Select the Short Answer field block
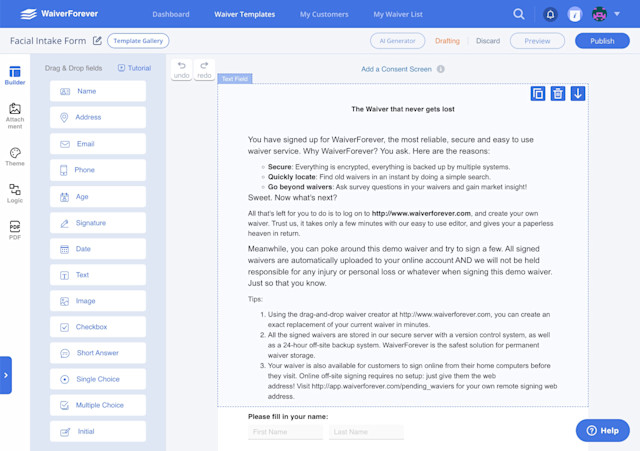This screenshot has height=451, width=640. (x=98, y=353)
